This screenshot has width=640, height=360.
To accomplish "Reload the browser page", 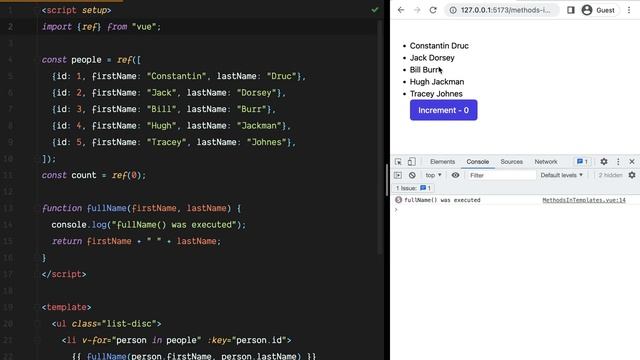I will (433, 10).
